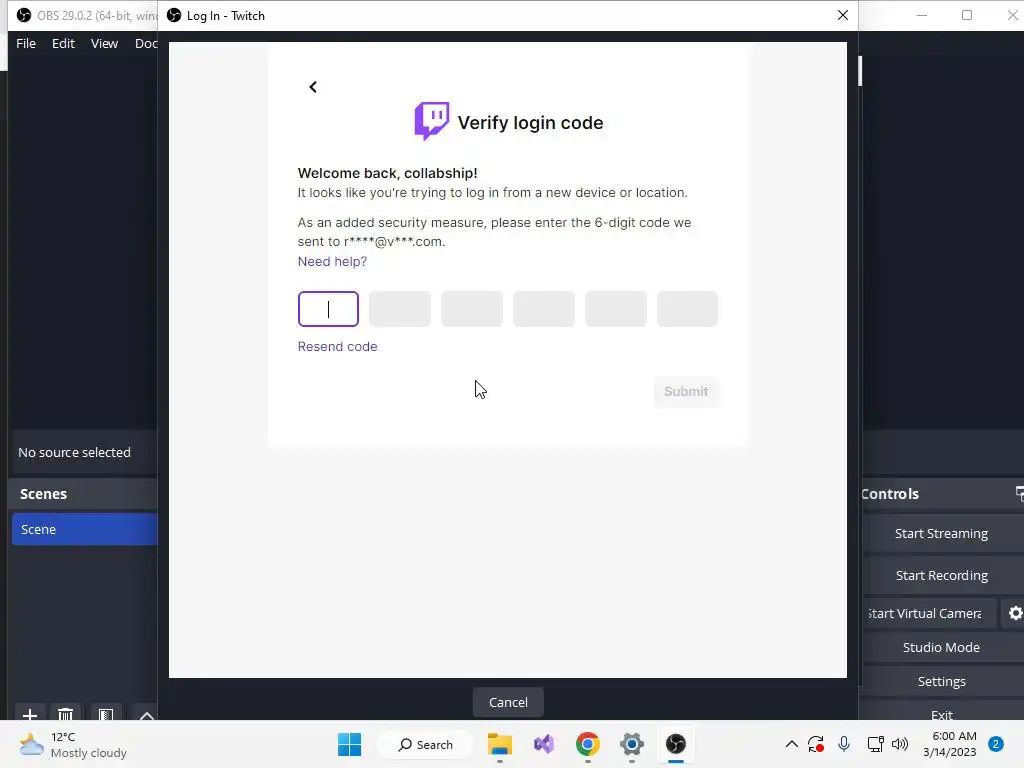Open notification badge showing 2
This screenshot has width=1024, height=768.
(x=996, y=744)
